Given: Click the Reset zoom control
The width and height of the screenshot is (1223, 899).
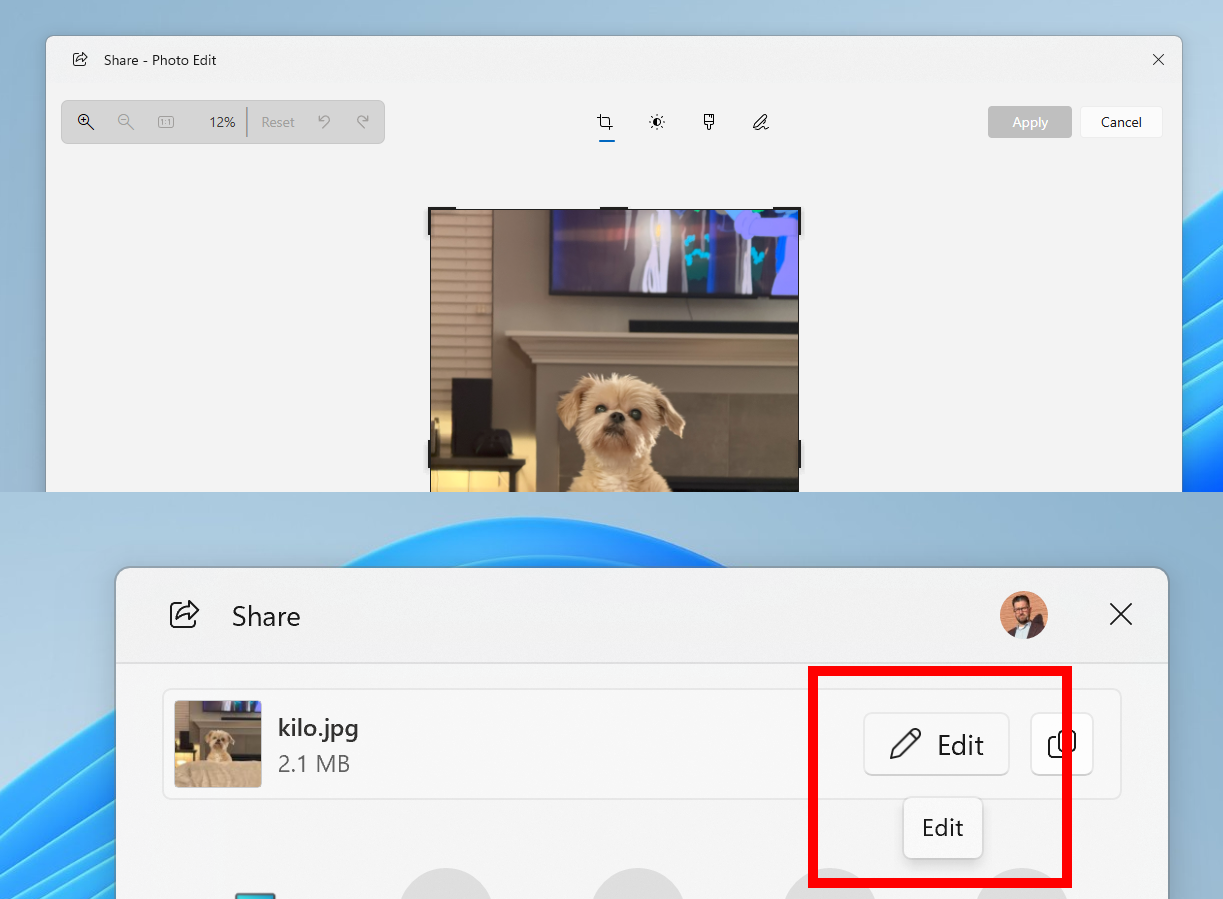Looking at the screenshot, I should [x=277, y=121].
